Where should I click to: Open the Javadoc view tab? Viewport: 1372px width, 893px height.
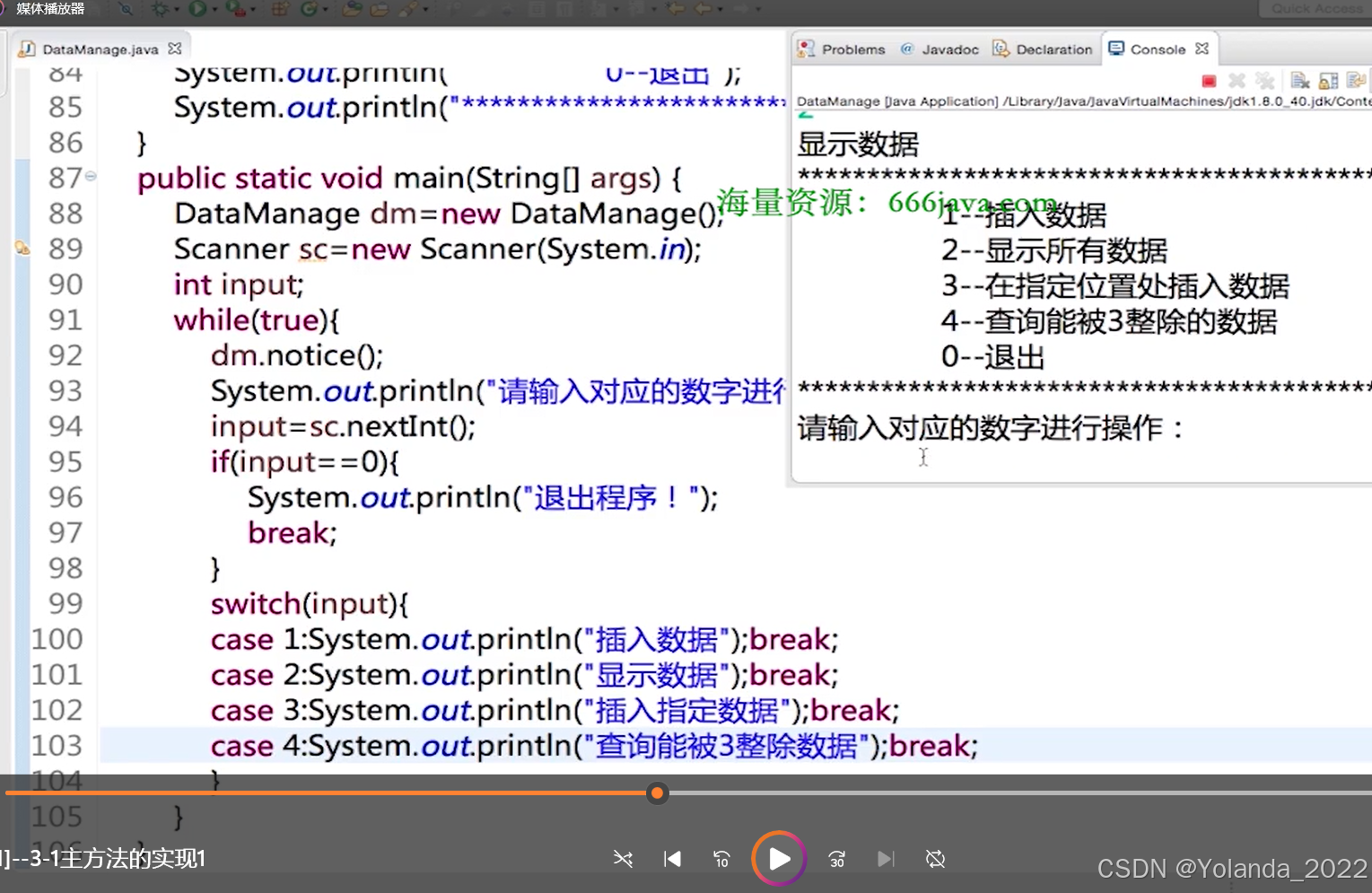[939, 49]
